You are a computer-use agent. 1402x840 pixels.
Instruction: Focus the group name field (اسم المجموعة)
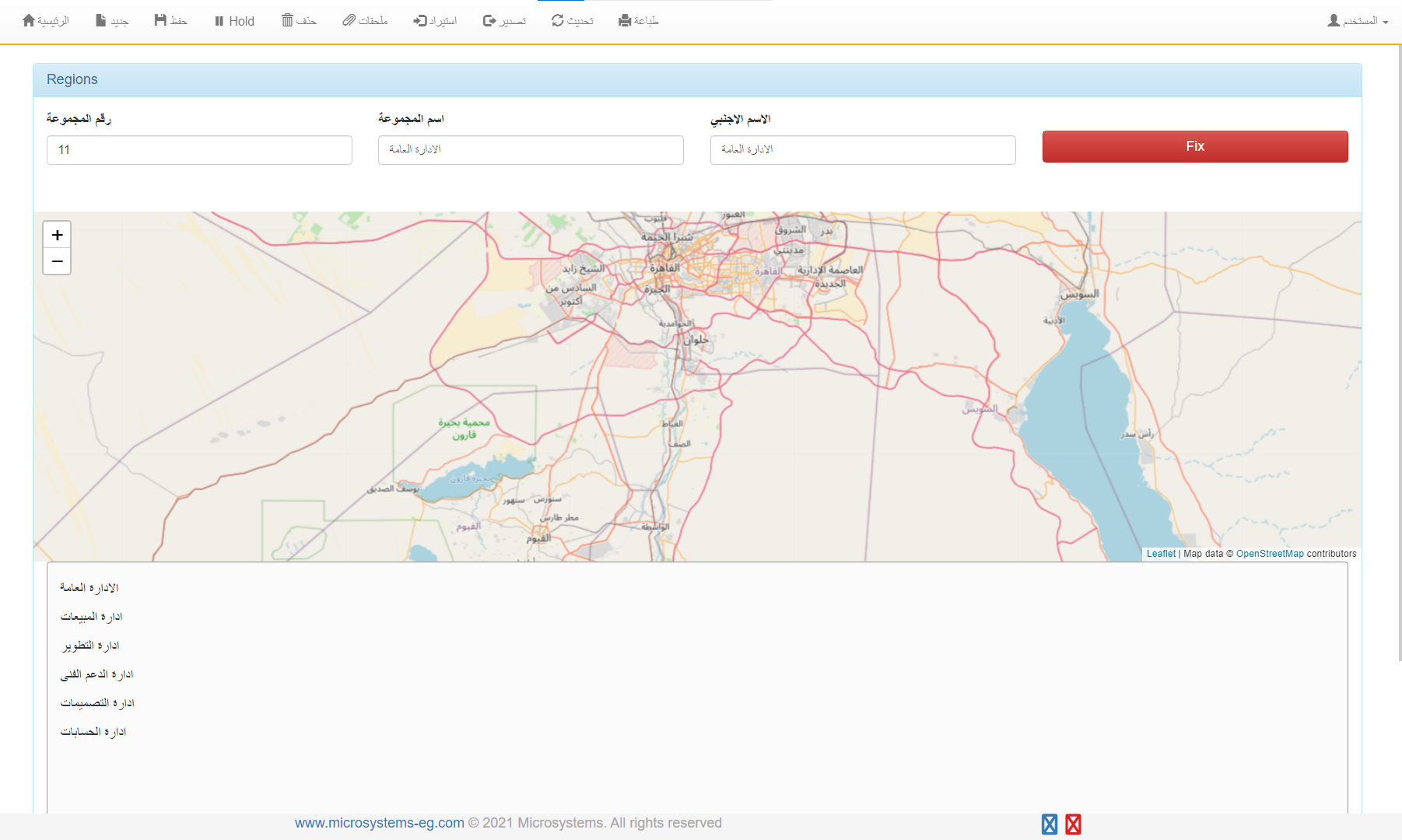(531, 150)
